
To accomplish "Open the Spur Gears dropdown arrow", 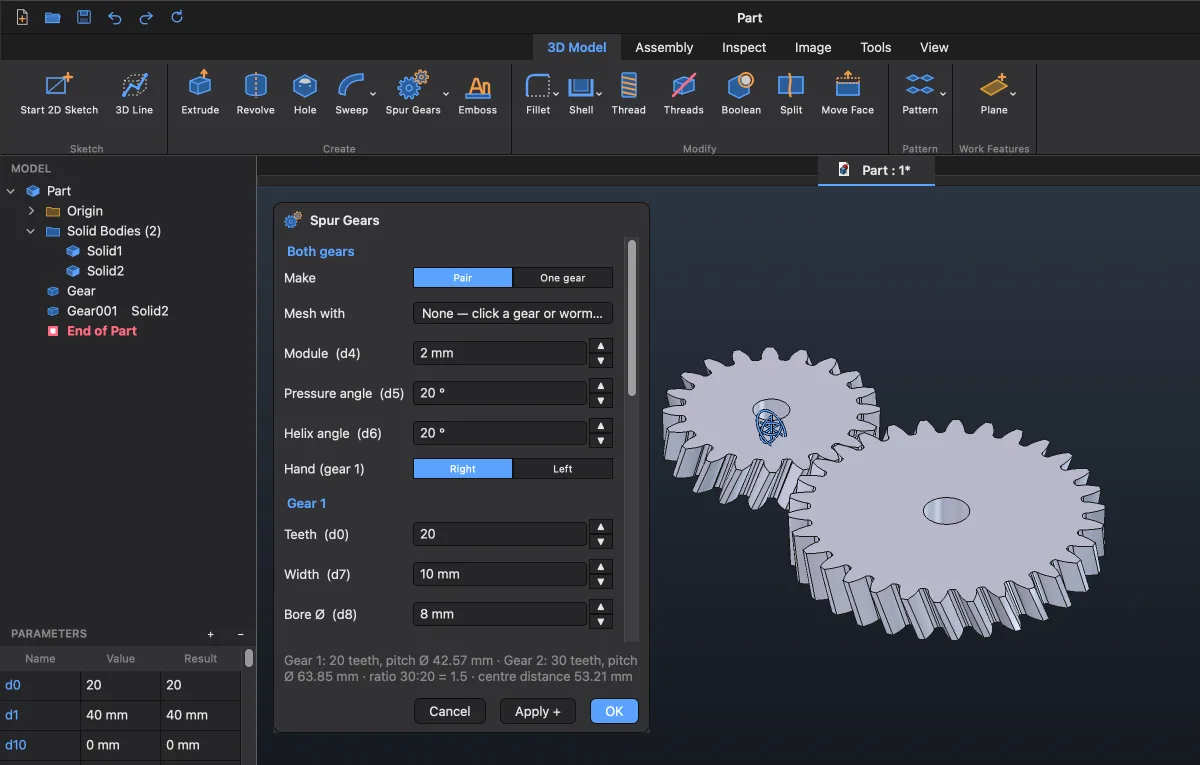I will [445, 94].
